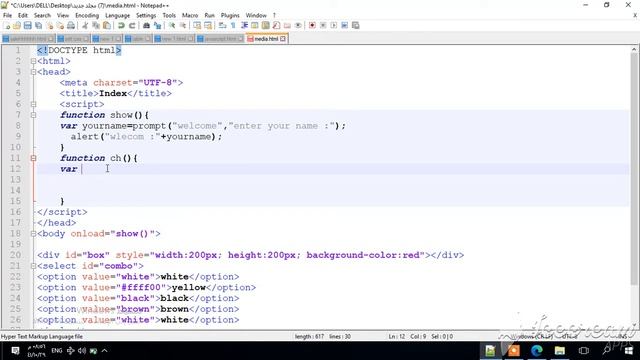Redo the last edit via toolbar
640x360 pixels.
click(132, 25)
